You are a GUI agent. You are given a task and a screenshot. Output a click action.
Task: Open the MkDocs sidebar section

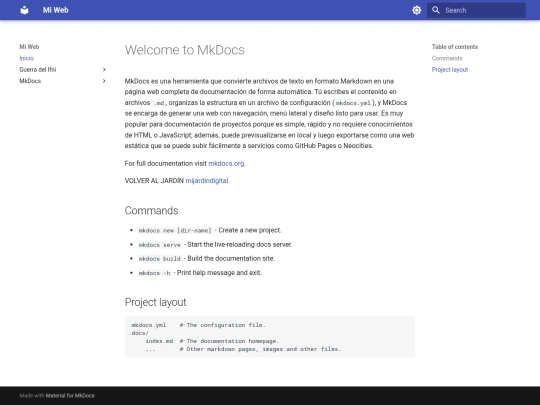30,81
